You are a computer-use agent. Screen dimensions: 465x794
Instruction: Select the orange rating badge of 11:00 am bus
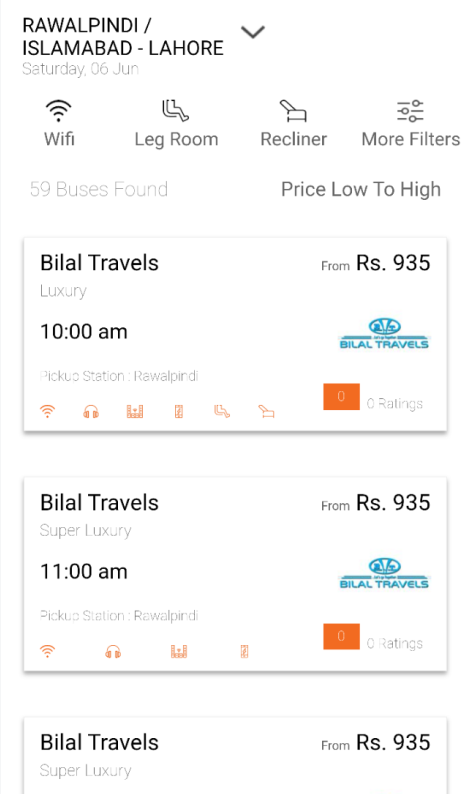(x=341, y=637)
